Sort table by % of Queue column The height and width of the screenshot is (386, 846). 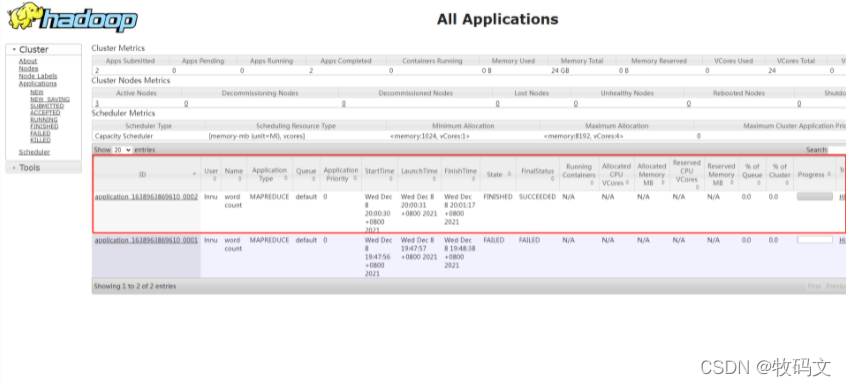coord(752,174)
